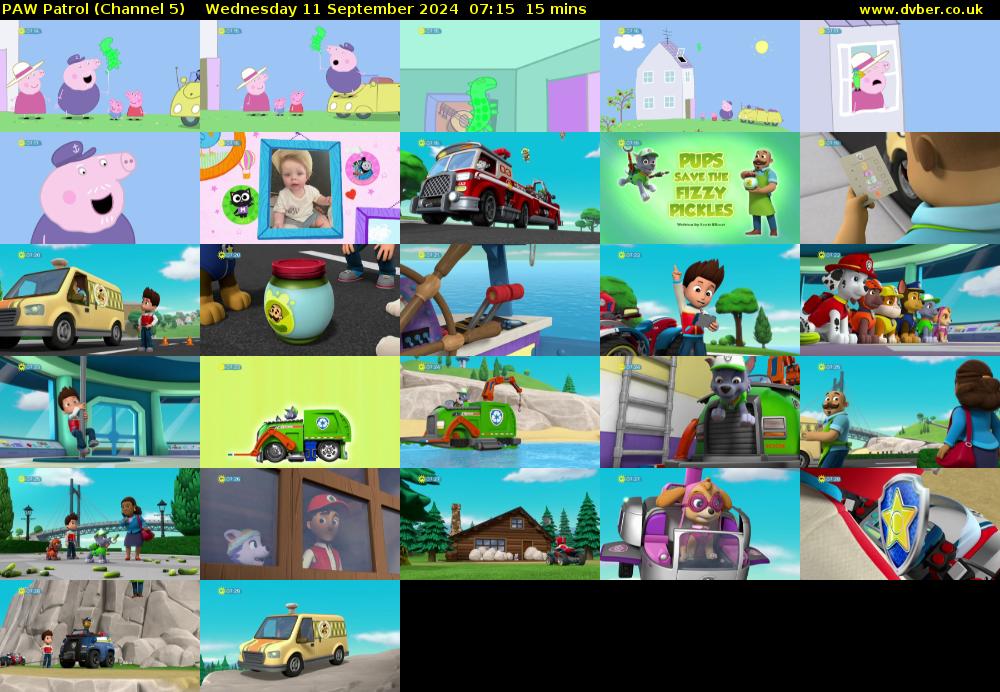Select thumbnail of Skye in pink helicopter
Image resolution: width=1000 pixels, height=692 pixels.
[x=700, y=524]
